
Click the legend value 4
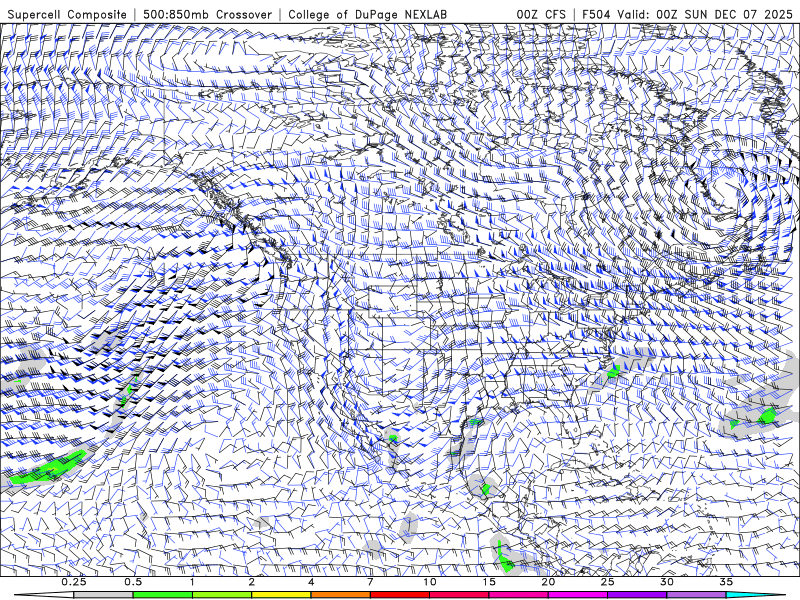(x=311, y=582)
